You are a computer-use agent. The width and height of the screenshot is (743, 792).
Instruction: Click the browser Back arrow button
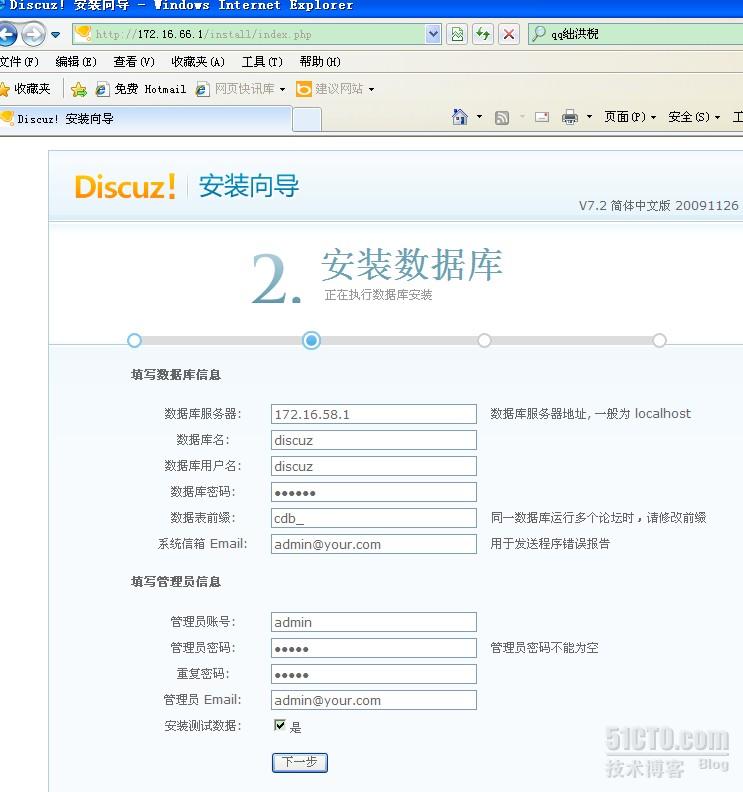coord(7,34)
